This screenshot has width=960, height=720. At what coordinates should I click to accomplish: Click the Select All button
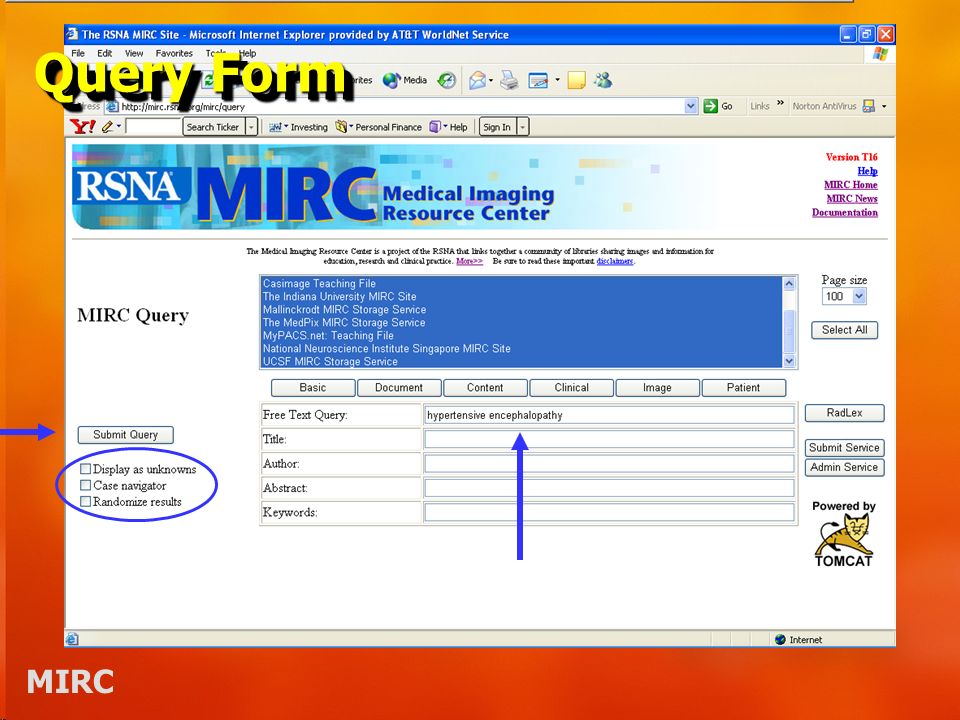(844, 330)
